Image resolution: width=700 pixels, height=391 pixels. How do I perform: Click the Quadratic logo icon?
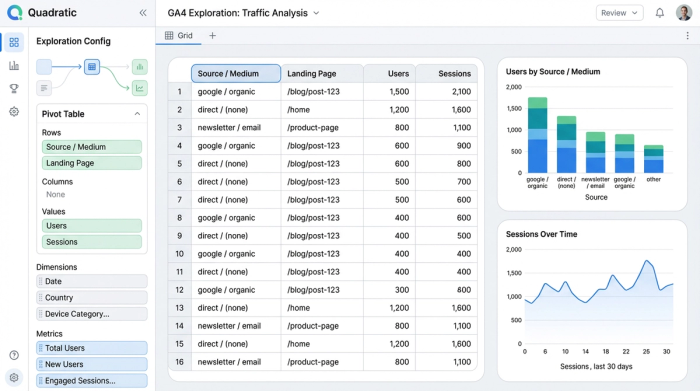click(x=15, y=12)
